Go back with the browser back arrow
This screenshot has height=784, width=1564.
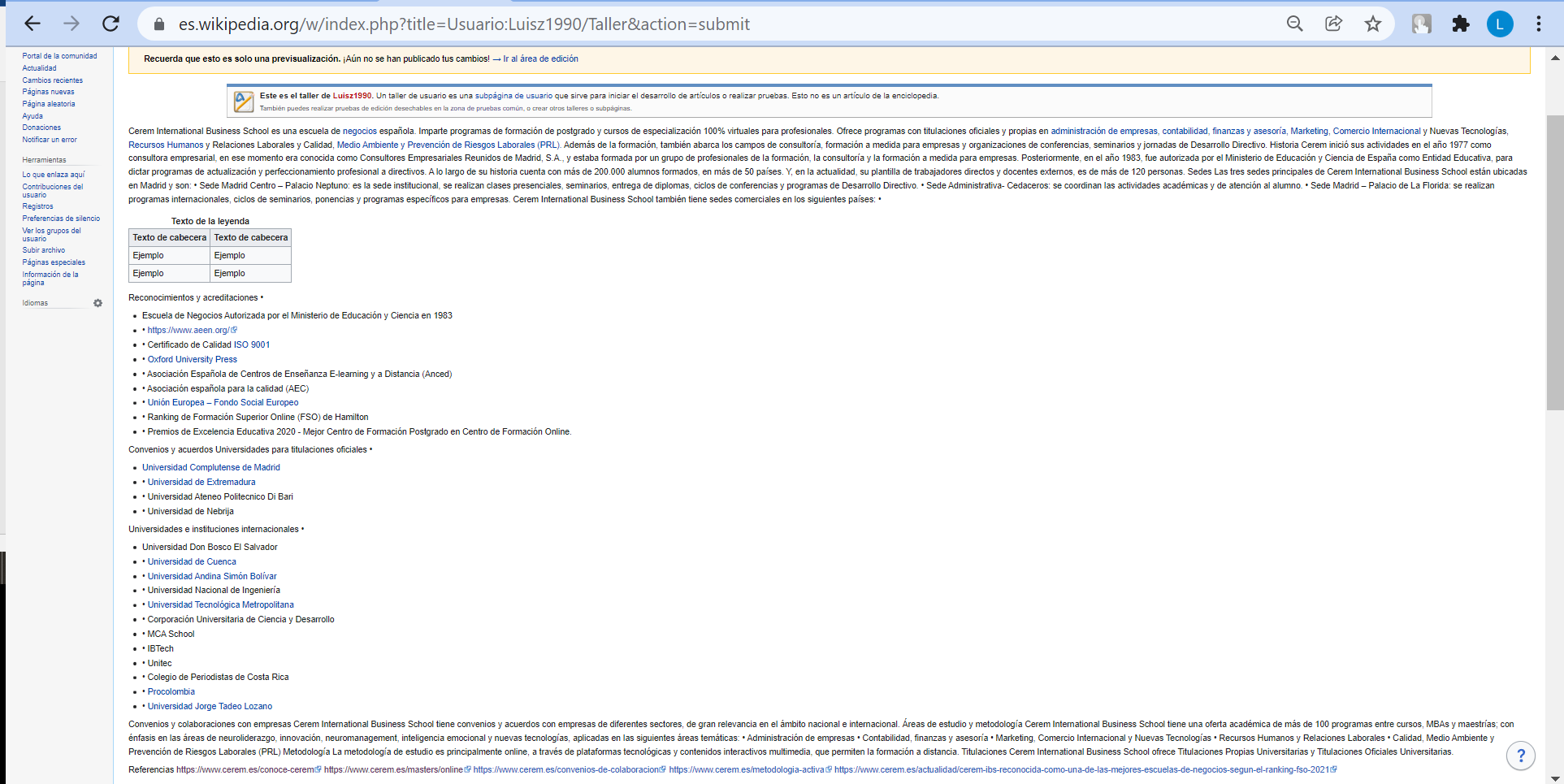[32, 24]
